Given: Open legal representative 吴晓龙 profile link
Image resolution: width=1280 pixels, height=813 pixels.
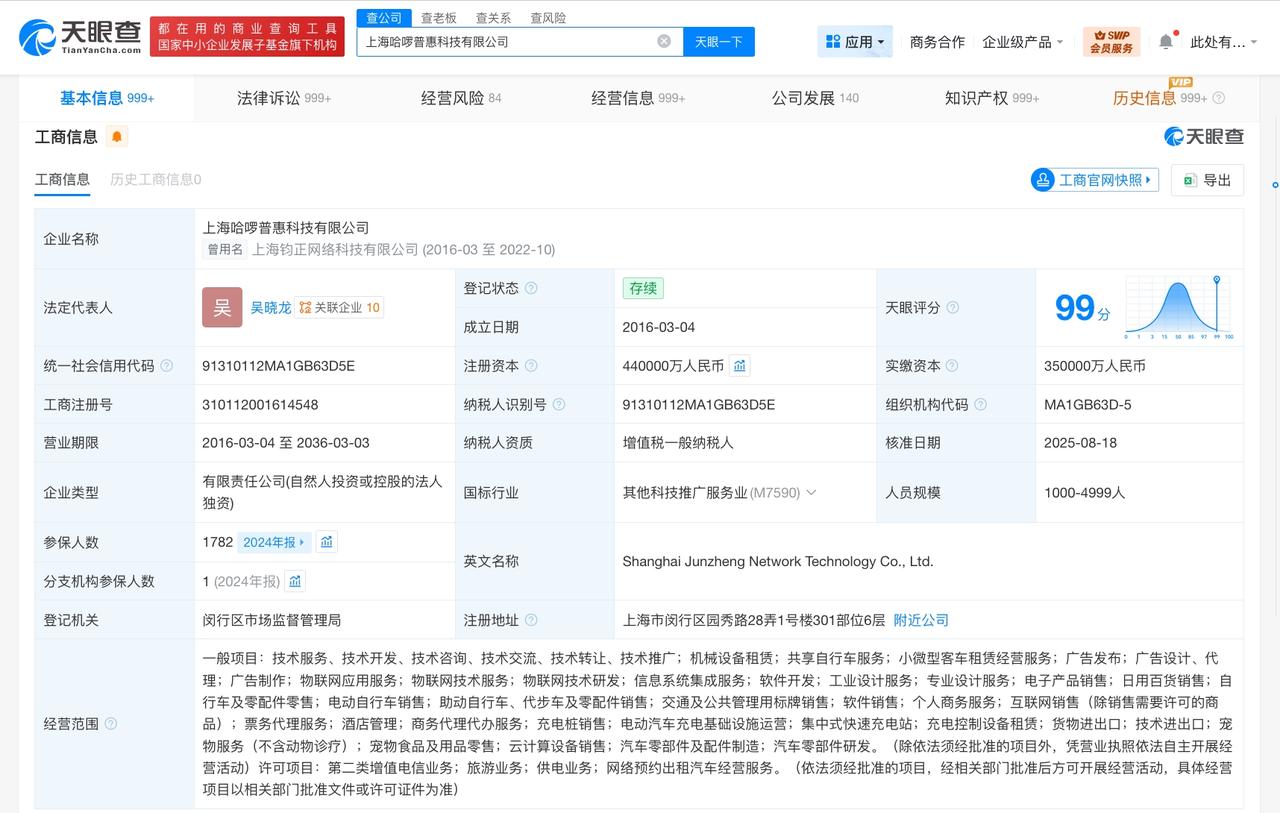Looking at the screenshot, I should coord(270,307).
